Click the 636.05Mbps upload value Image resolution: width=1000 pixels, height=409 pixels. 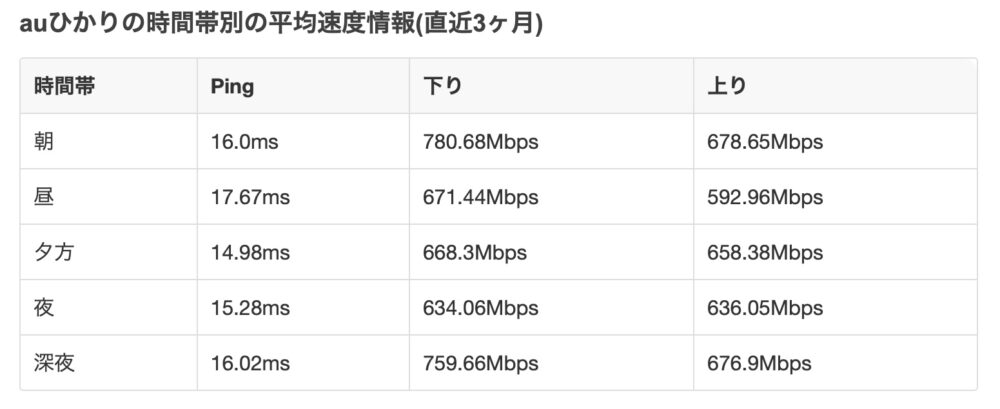[765, 307]
